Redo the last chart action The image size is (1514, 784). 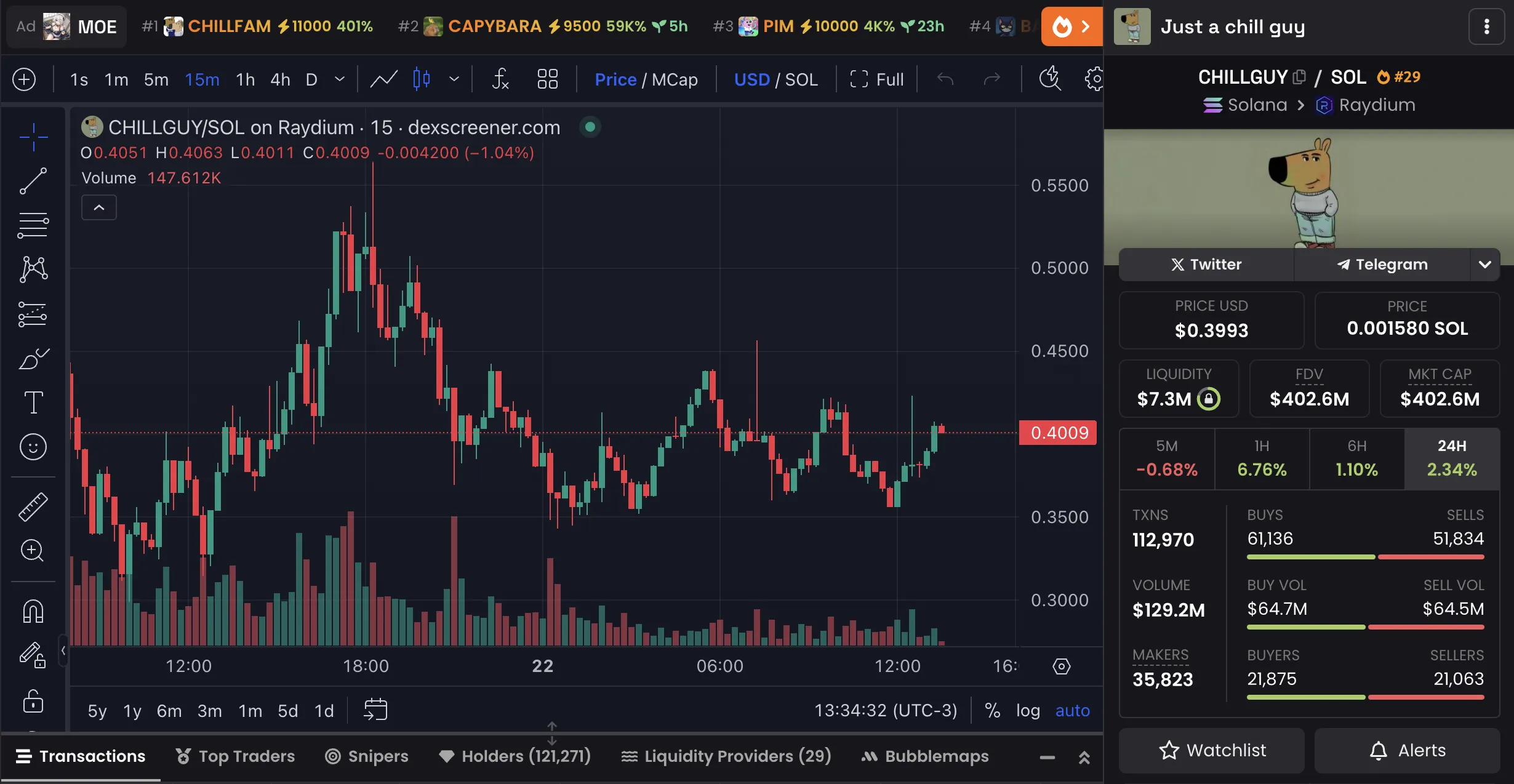(x=991, y=79)
